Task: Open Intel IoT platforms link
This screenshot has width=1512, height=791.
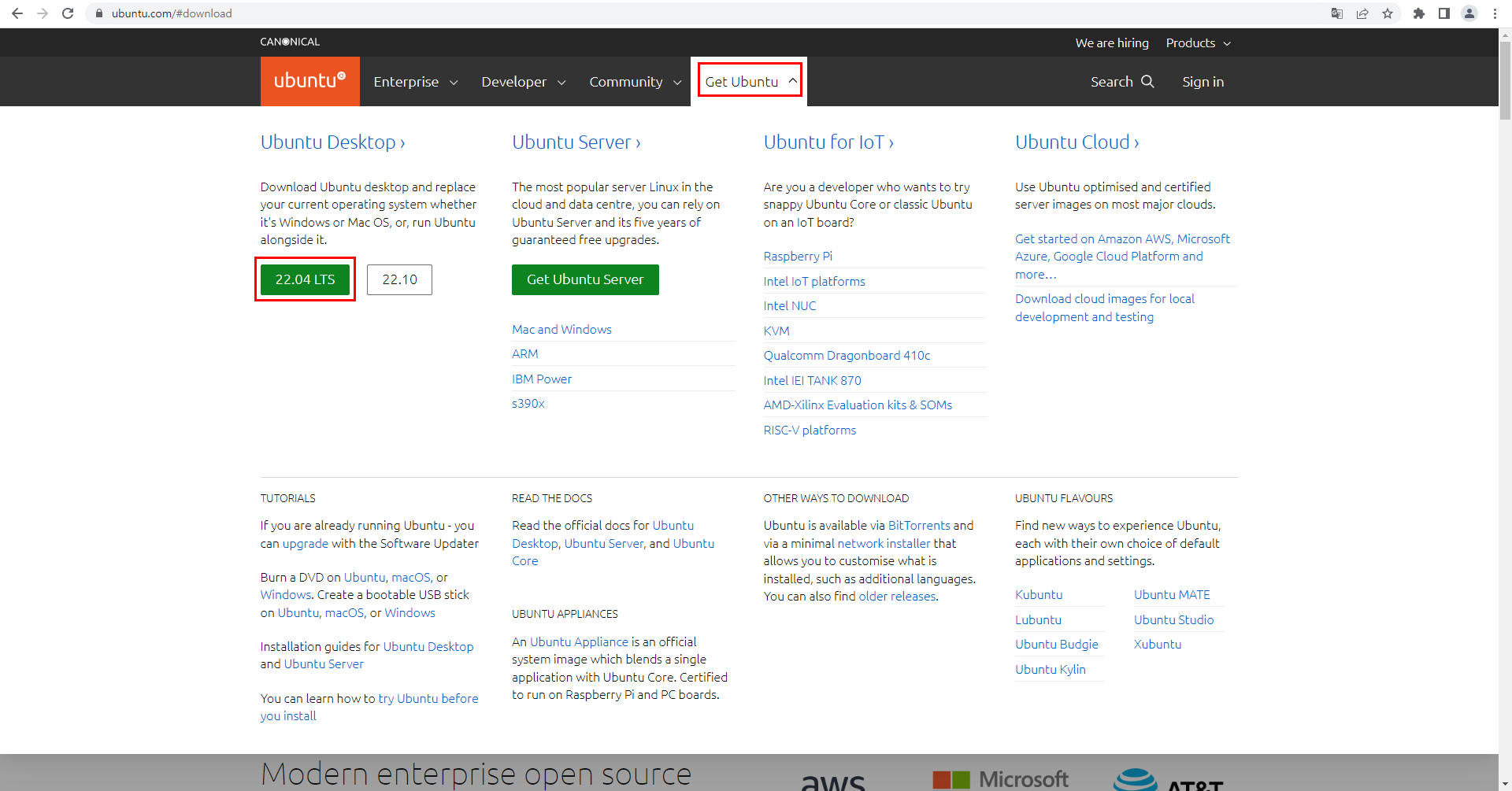Action: (814, 281)
